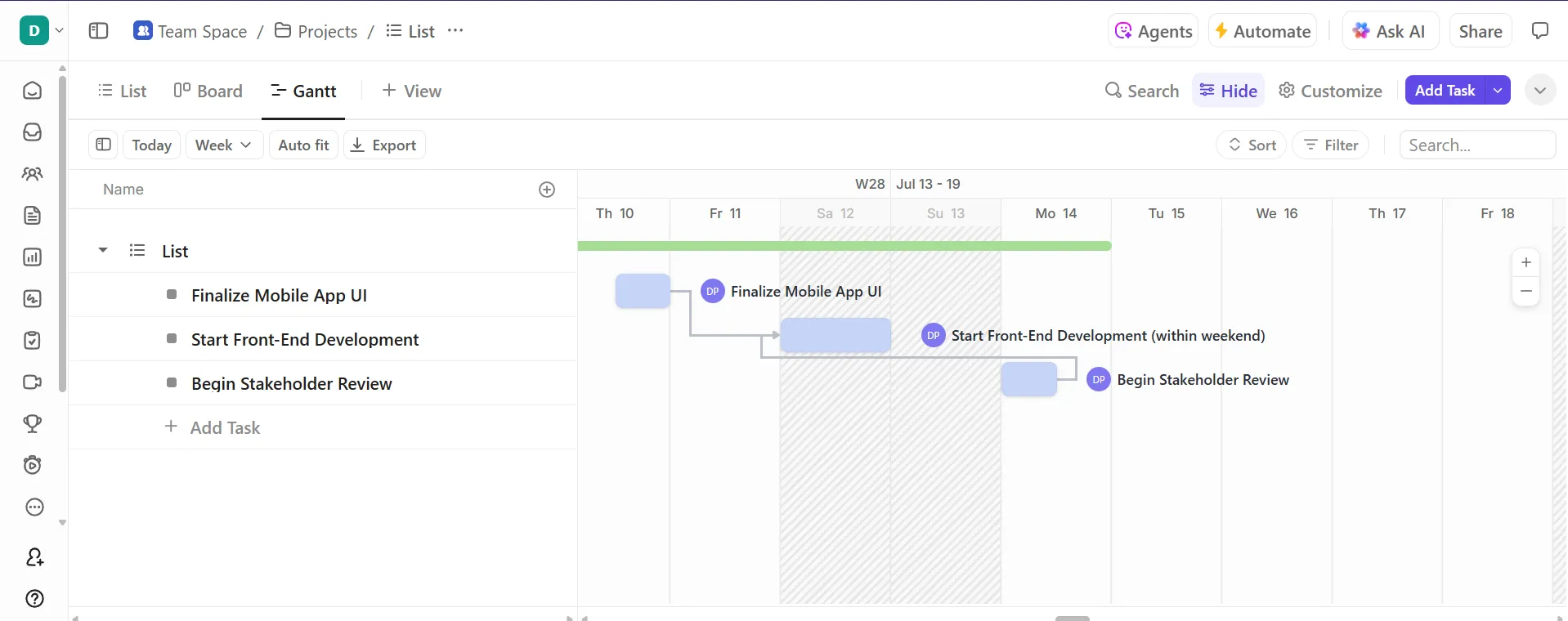Toggle the sidebar panel icon in header
Screen dimensions: 1568x621
pyautogui.click(x=98, y=31)
